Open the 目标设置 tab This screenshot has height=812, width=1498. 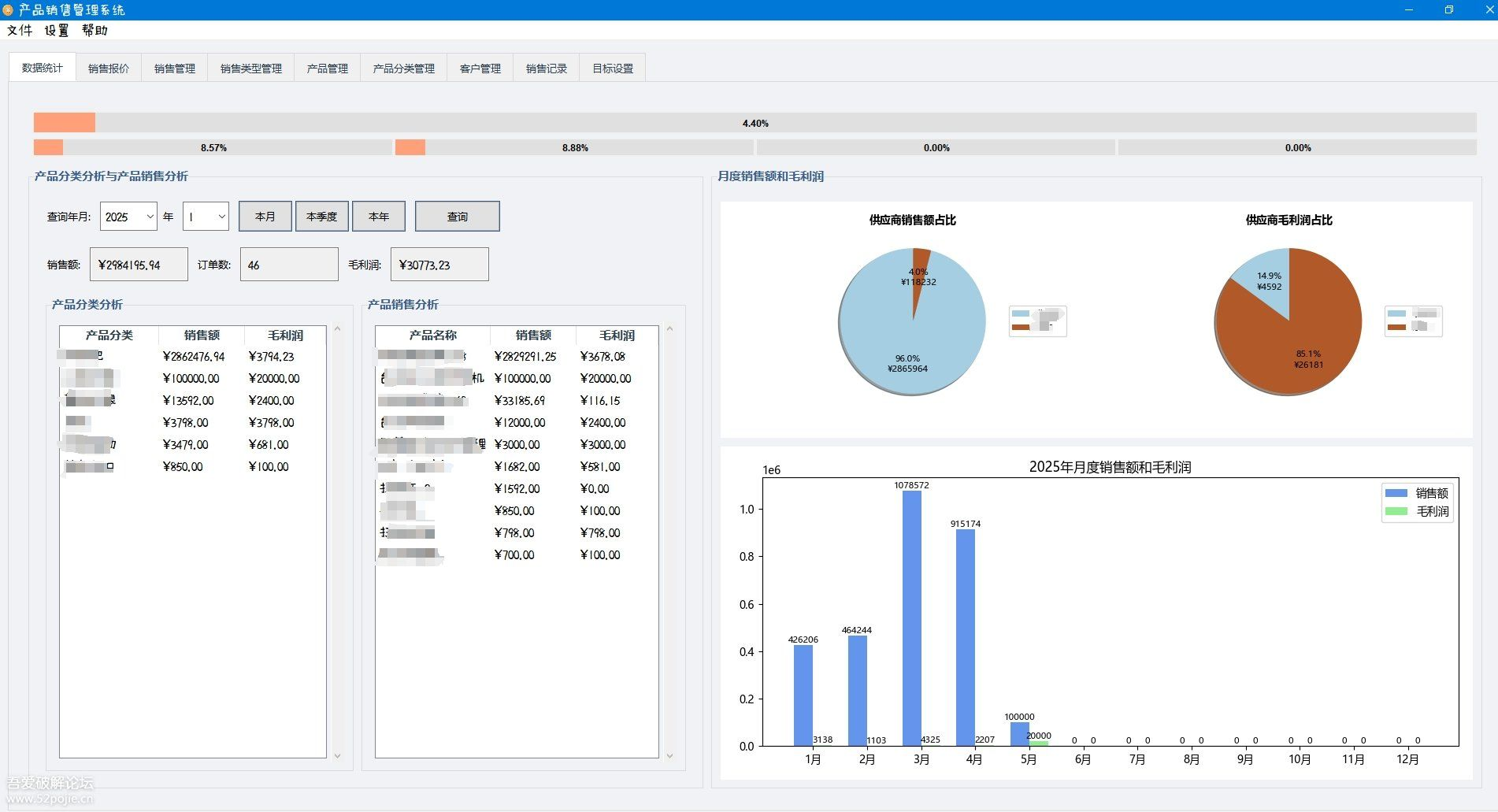click(613, 69)
